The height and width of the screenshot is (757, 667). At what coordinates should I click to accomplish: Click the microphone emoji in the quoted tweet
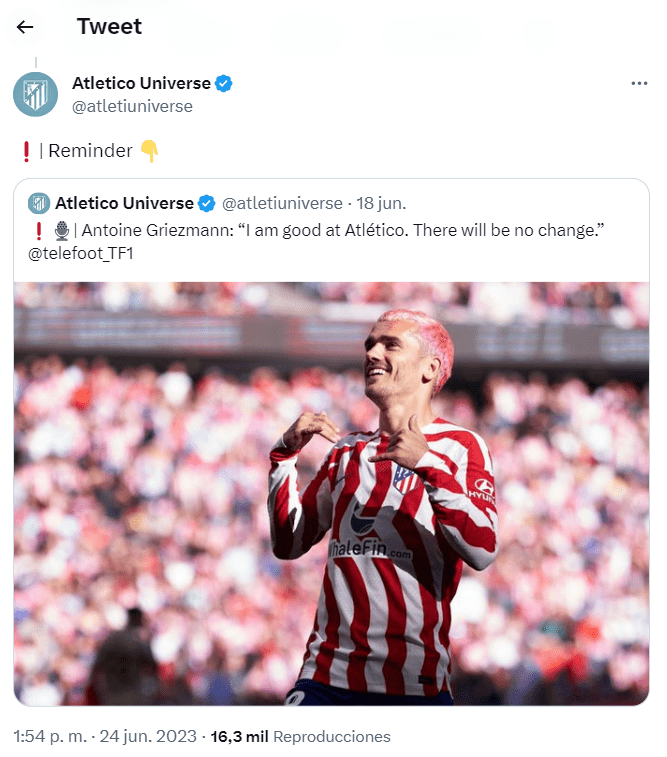(x=62, y=231)
